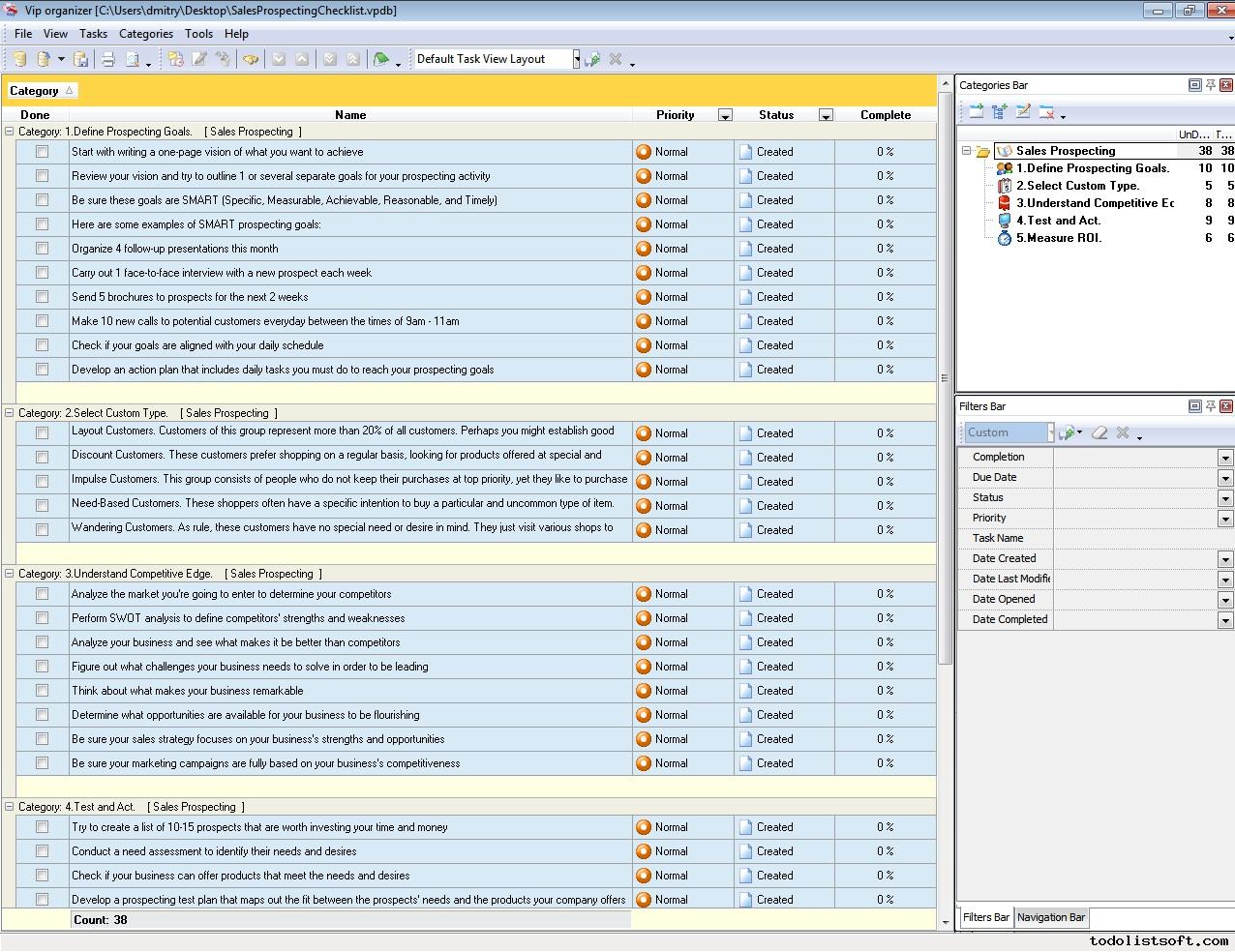Check Done for 'Organize 4 follow-up presentations this month'
This screenshot has width=1235, height=952.
pos(42,249)
